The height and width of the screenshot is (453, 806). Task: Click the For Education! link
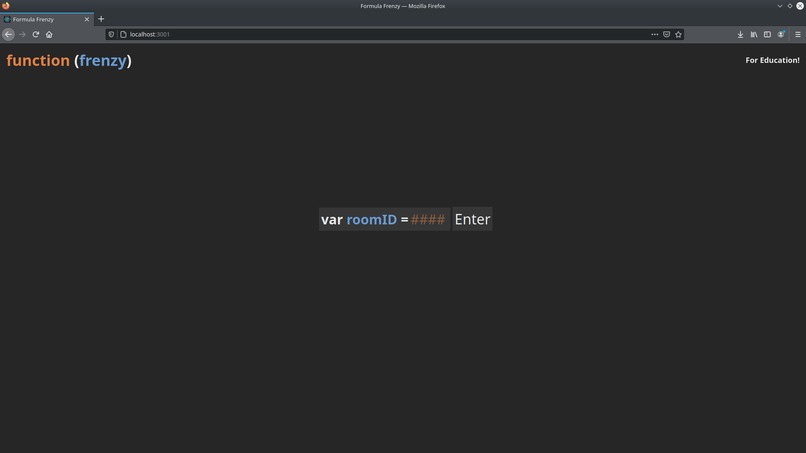click(773, 60)
